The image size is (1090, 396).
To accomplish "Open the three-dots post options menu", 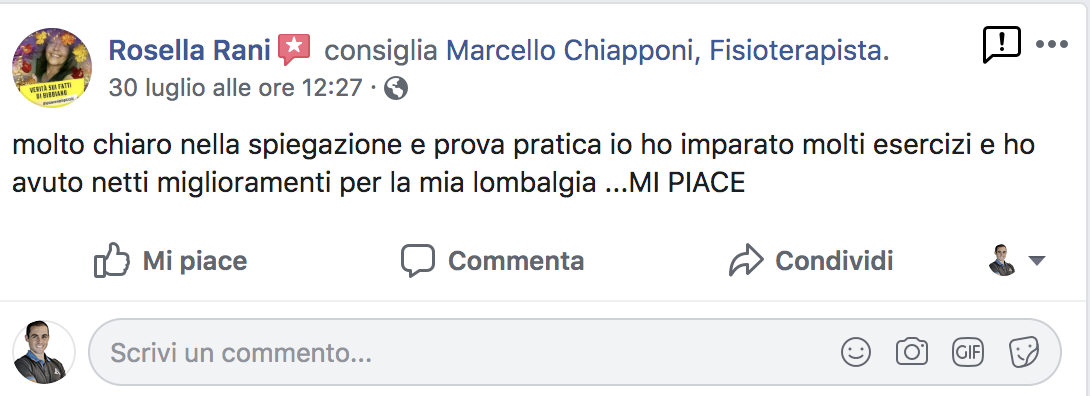I will tap(1051, 44).
